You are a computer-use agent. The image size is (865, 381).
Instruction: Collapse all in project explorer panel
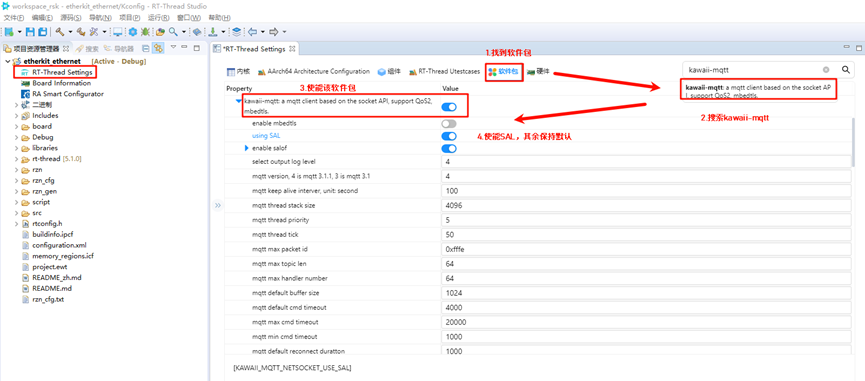click(146, 49)
